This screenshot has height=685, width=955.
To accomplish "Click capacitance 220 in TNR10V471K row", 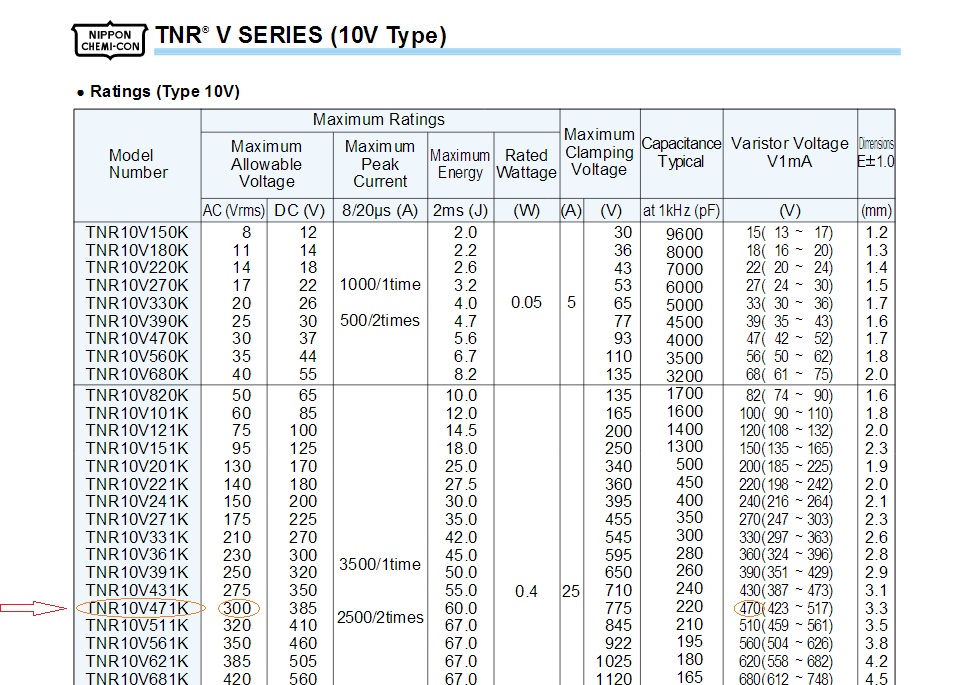I will coord(689,606).
